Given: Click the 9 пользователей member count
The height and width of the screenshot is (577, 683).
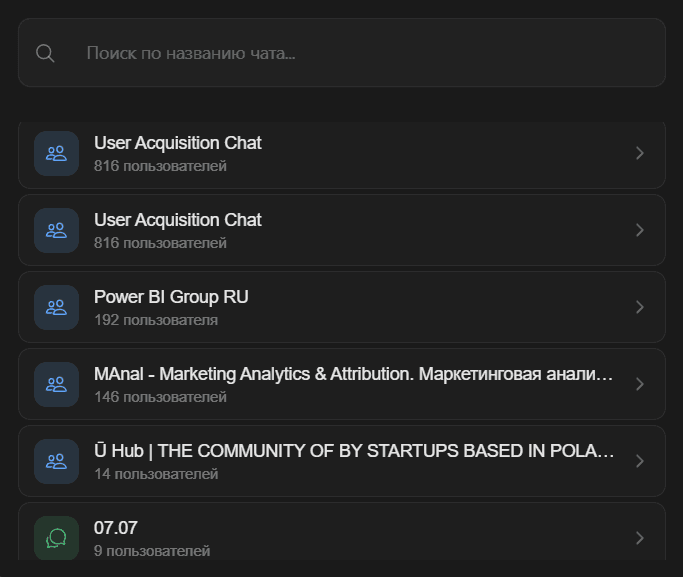Looking at the screenshot, I should point(152,551).
